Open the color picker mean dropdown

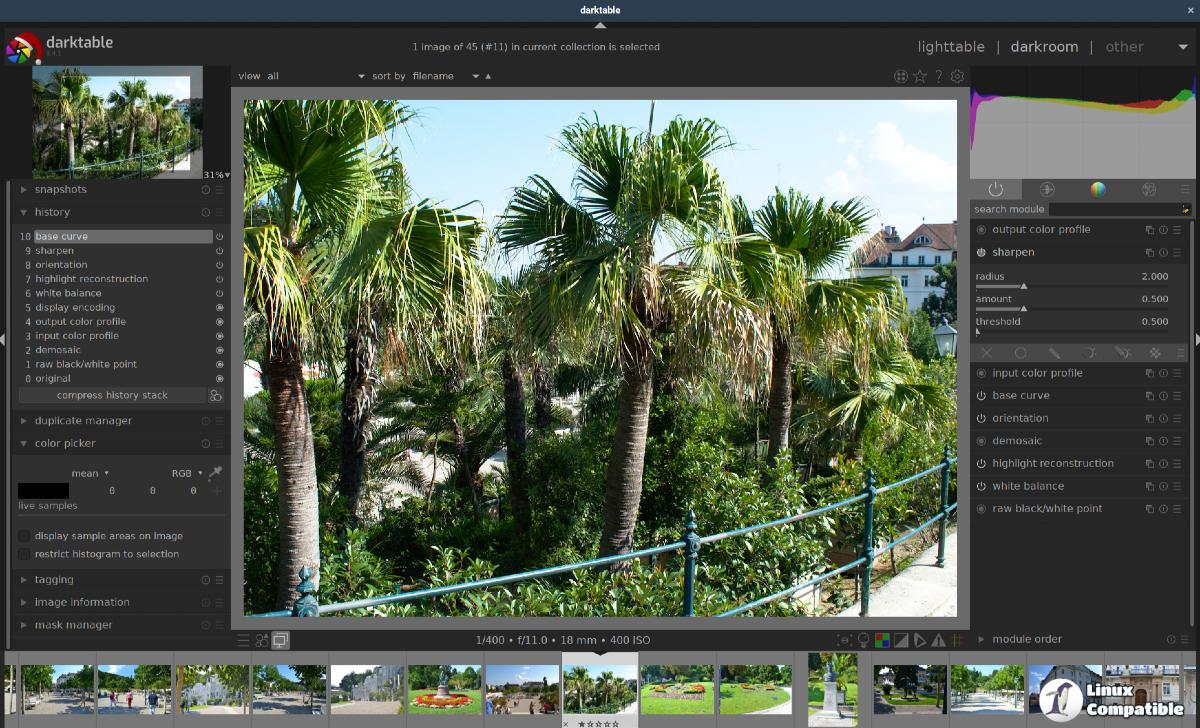89,473
